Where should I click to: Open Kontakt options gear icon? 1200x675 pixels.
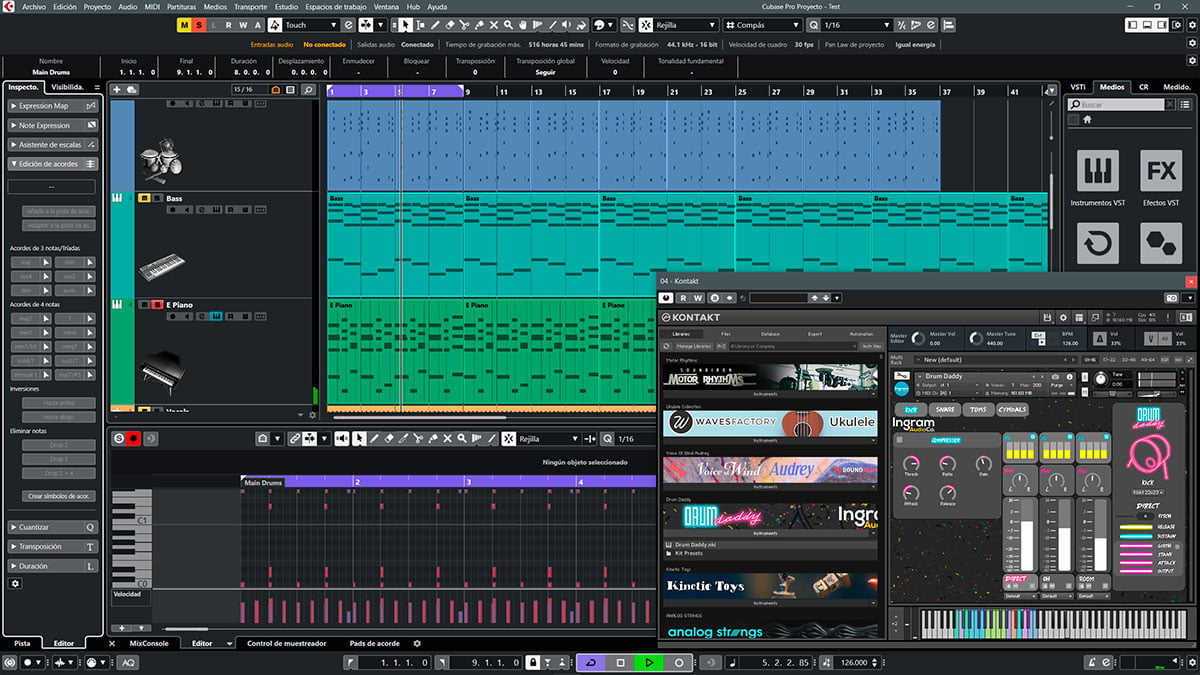click(1063, 317)
